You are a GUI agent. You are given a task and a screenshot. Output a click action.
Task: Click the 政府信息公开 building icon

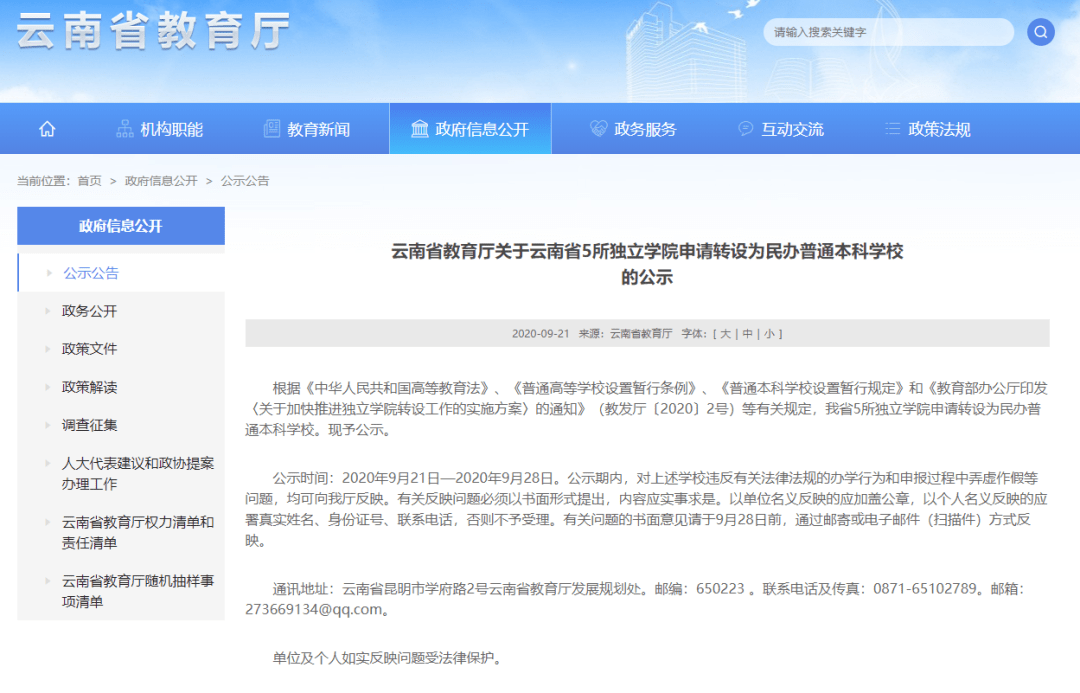[419, 129]
